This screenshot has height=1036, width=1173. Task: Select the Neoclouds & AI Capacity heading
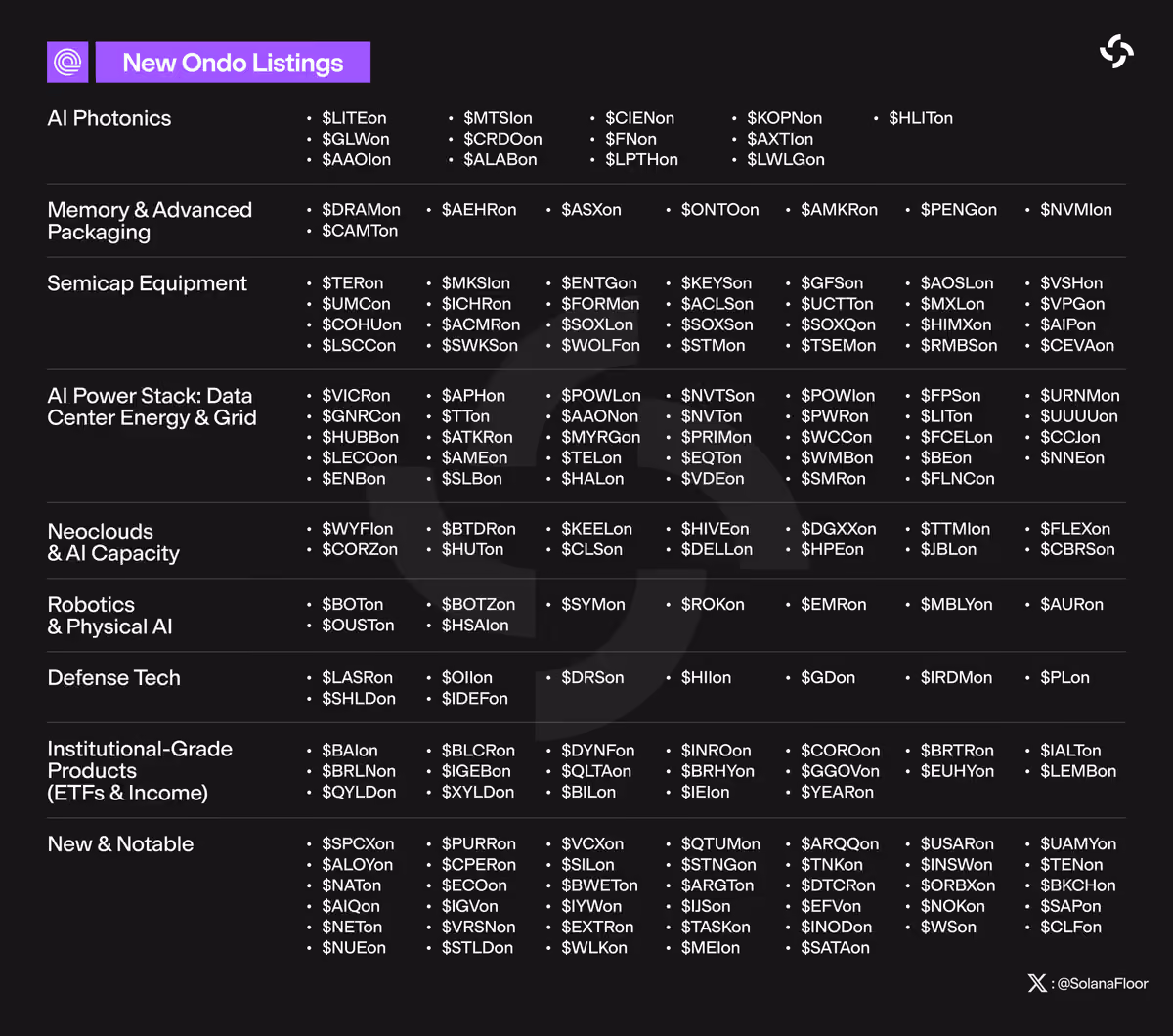[x=113, y=542]
